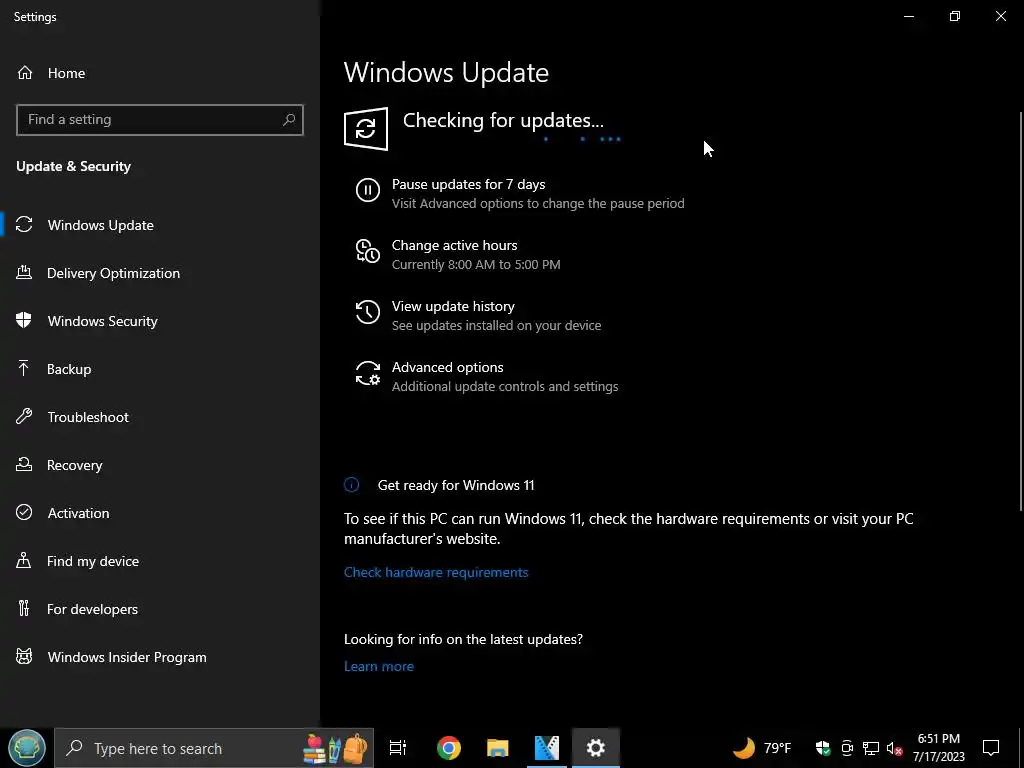Click the 'Checking for updates...' status text
This screenshot has width=1024, height=768.
503,120
